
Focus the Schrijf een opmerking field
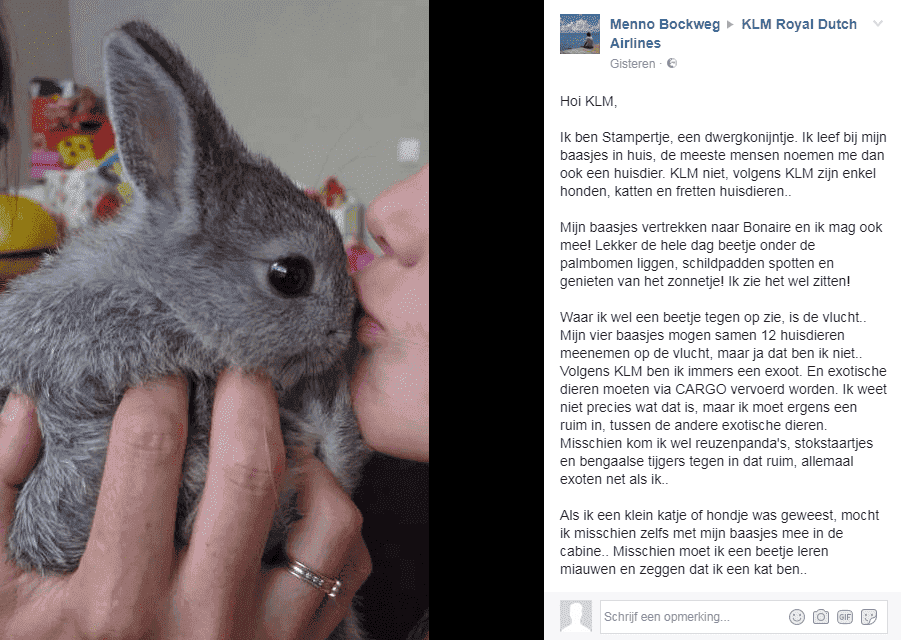click(x=693, y=617)
